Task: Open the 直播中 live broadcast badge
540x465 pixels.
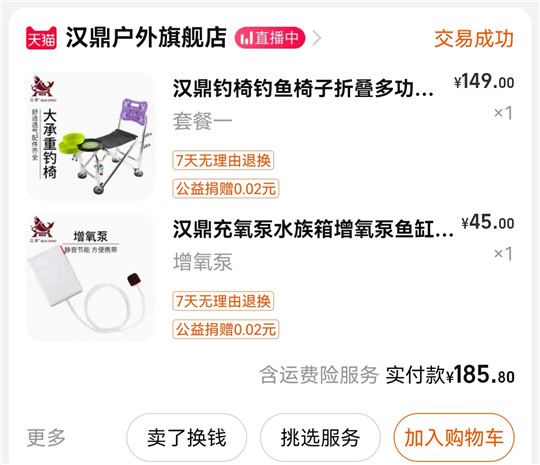Action: pyautogui.click(x=270, y=38)
